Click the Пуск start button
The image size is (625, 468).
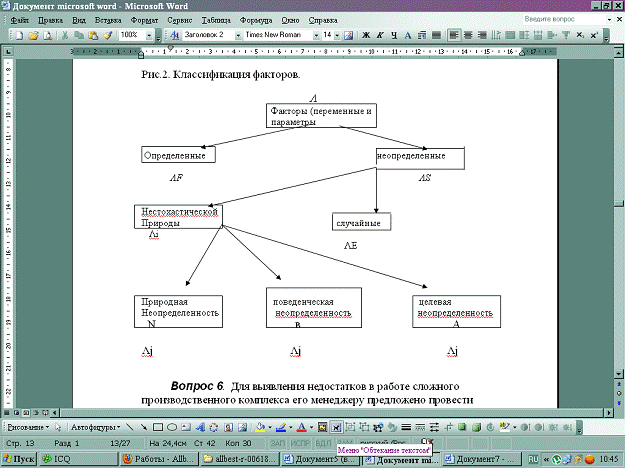tap(18, 459)
